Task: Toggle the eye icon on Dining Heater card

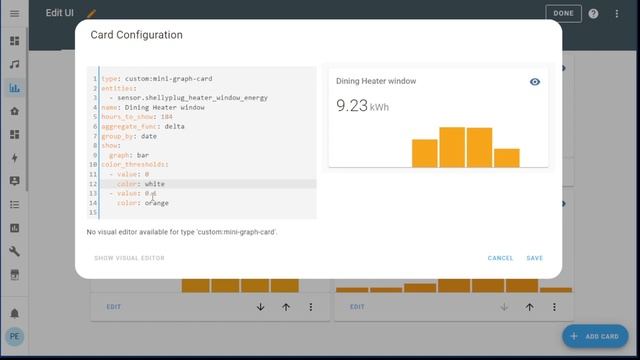Action: pos(535,82)
